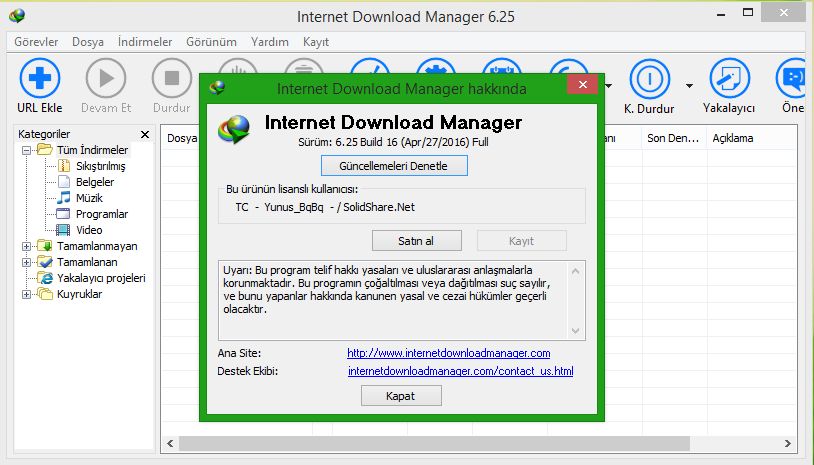Click the Tamamlanan checkmark folder icon
Screen dimensions: 814x465
45,262
